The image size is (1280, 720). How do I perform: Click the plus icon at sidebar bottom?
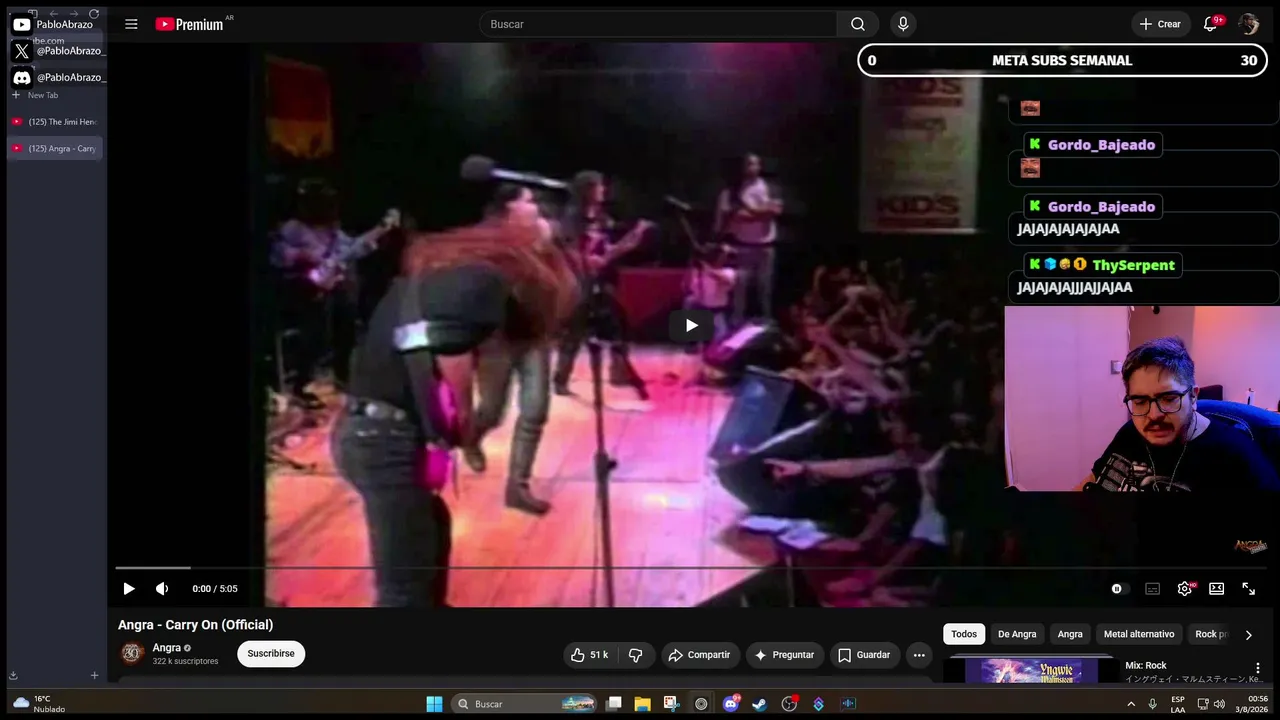click(94, 675)
